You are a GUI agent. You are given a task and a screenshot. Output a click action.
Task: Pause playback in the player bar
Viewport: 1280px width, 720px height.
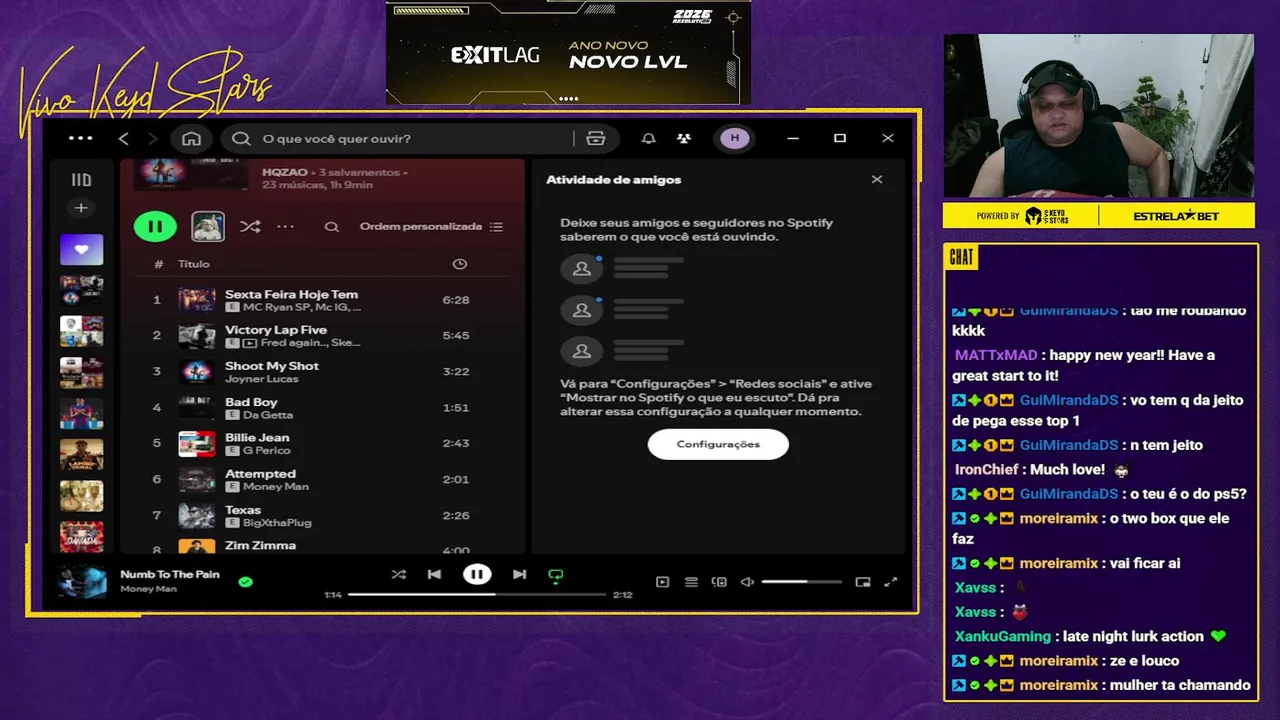tap(477, 574)
